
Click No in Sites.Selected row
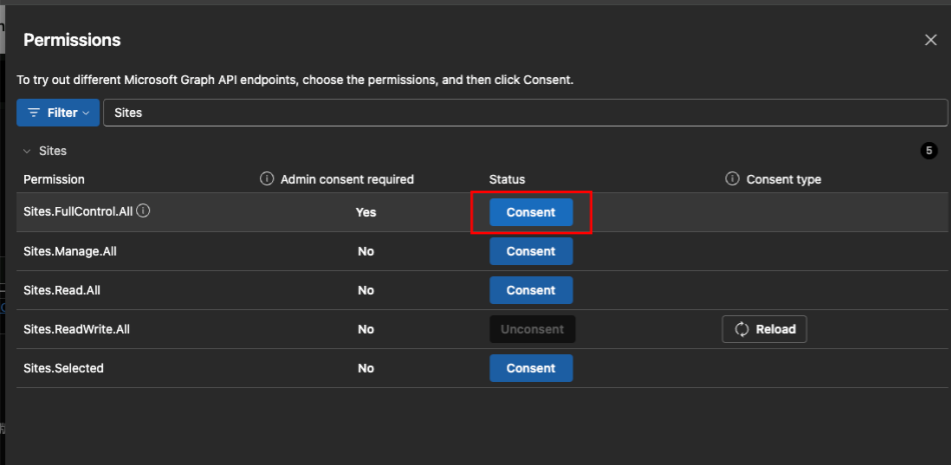[366, 368]
